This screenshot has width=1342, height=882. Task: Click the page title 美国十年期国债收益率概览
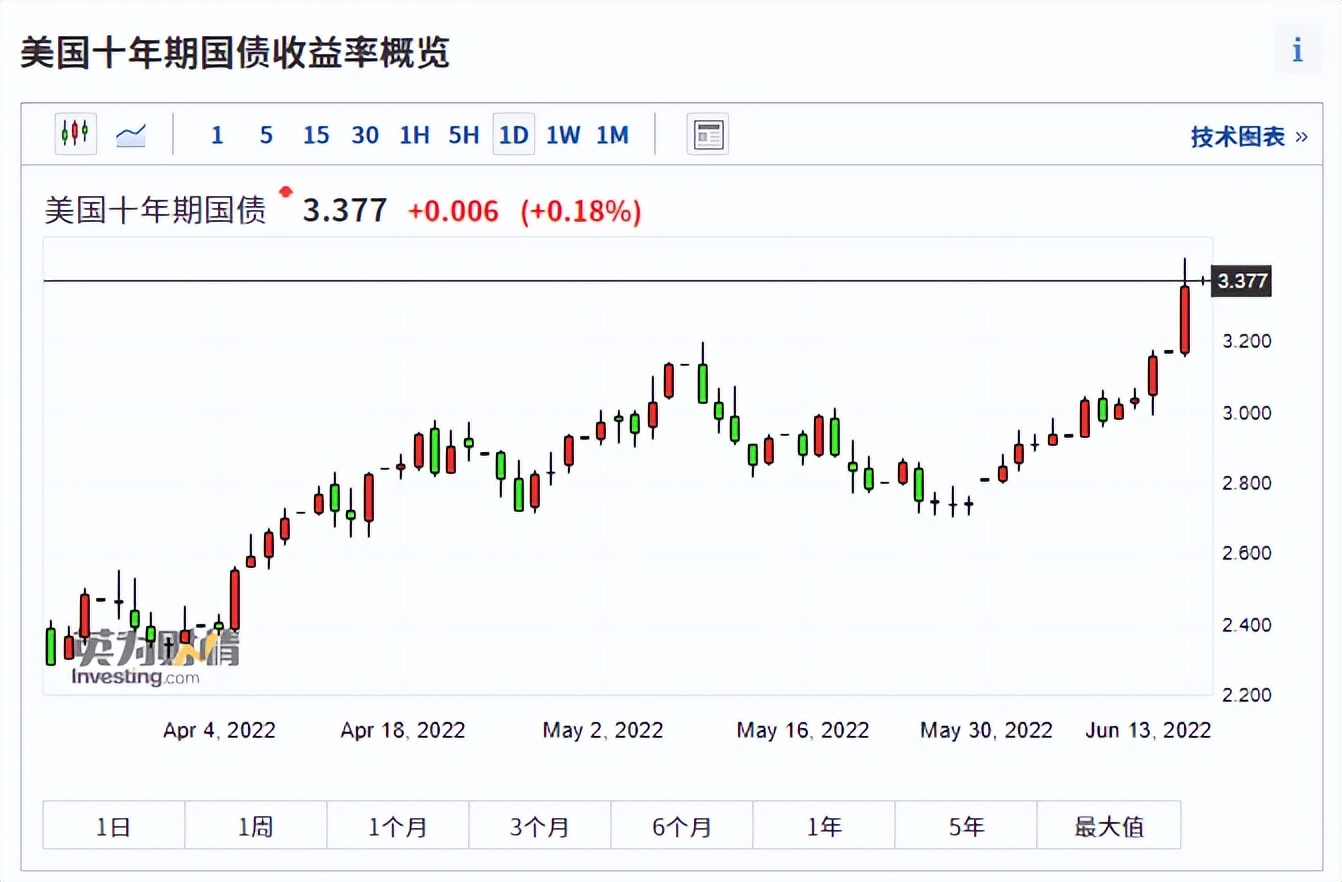click(x=236, y=53)
